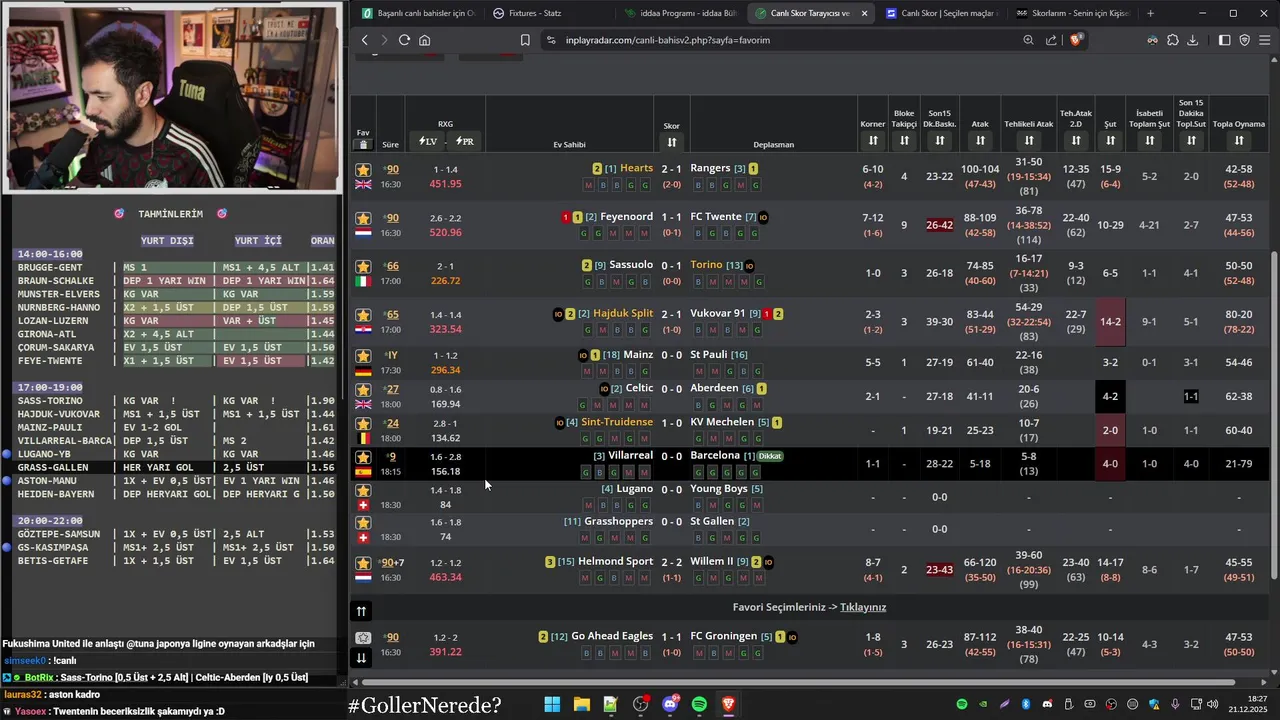
Task: Click the Hearts team name
Action: [636, 168]
